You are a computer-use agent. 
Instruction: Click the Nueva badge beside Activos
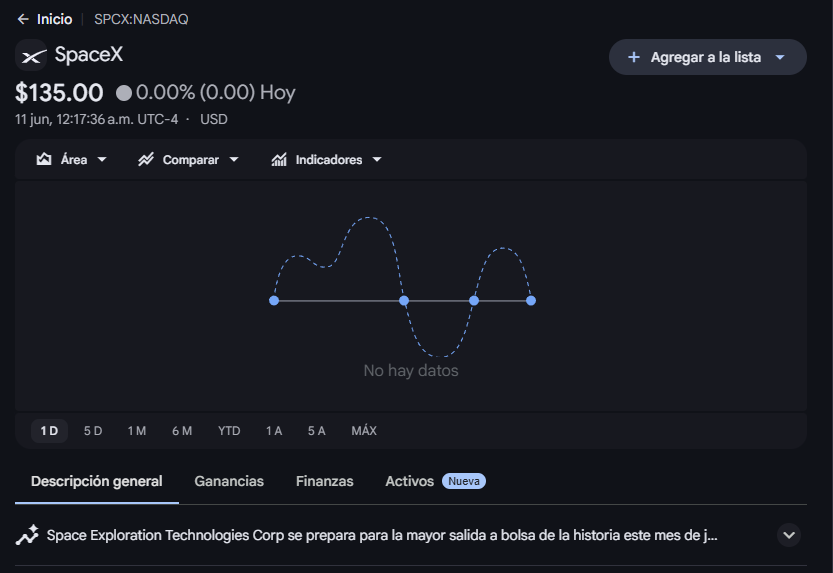click(x=464, y=481)
